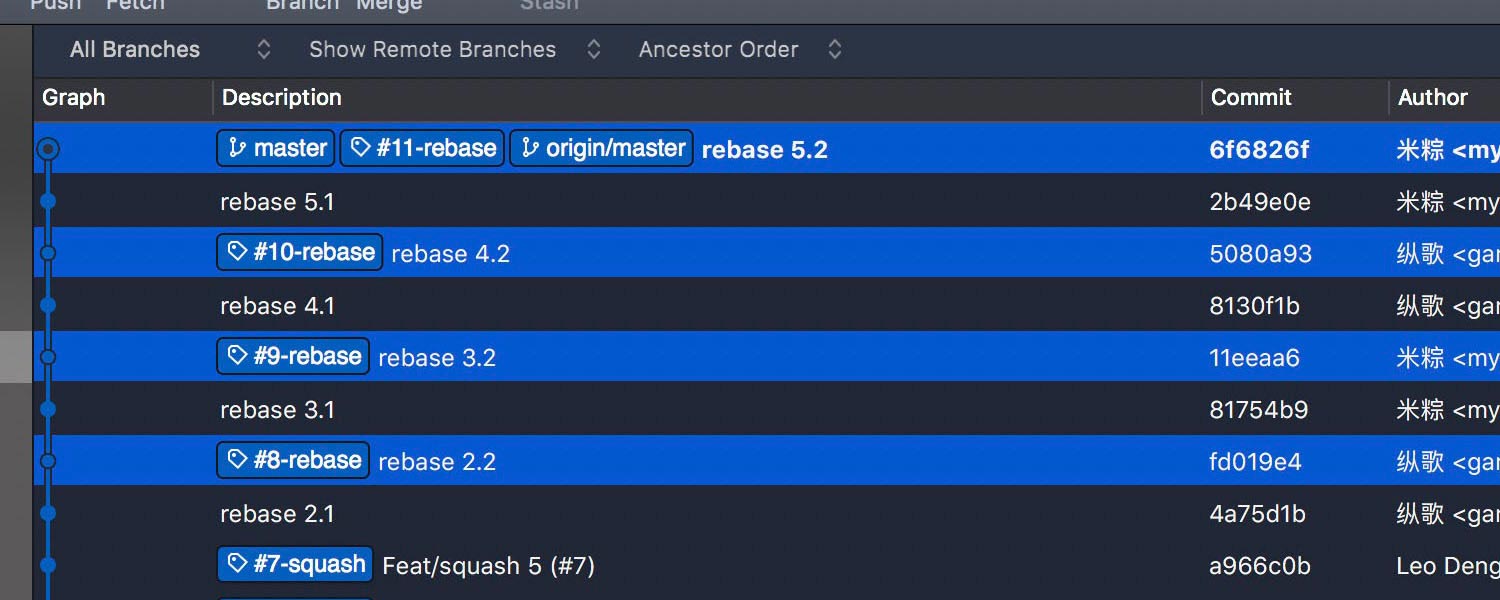The width and height of the screenshot is (1500, 600).
Task: Click the graph node for rebase 3.2
Action: click(x=47, y=357)
